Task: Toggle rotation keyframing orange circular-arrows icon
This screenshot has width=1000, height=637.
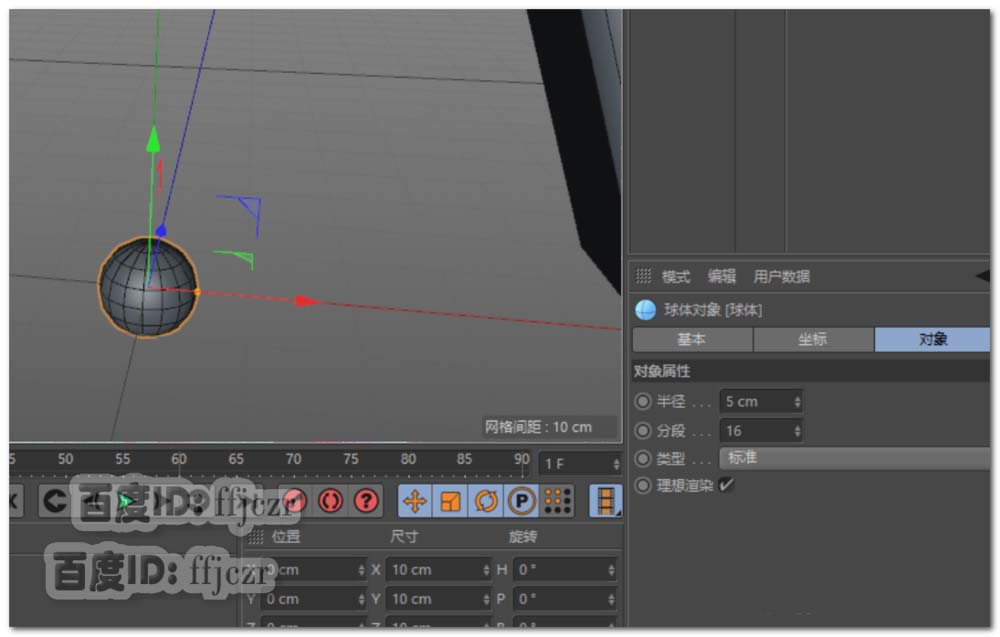Action: click(x=486, y=501)
